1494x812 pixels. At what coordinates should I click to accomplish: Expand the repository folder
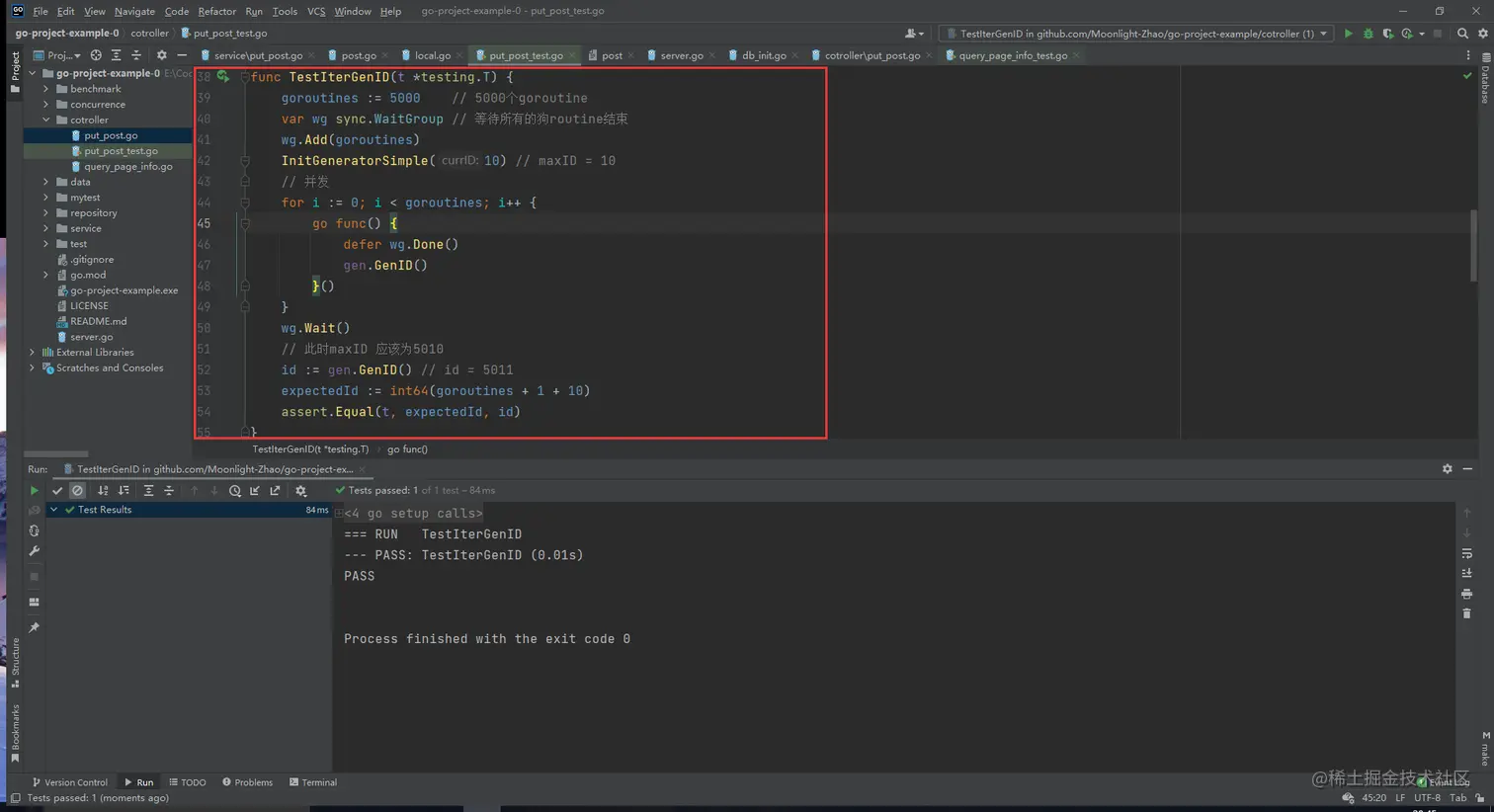[x=45, y=212]
